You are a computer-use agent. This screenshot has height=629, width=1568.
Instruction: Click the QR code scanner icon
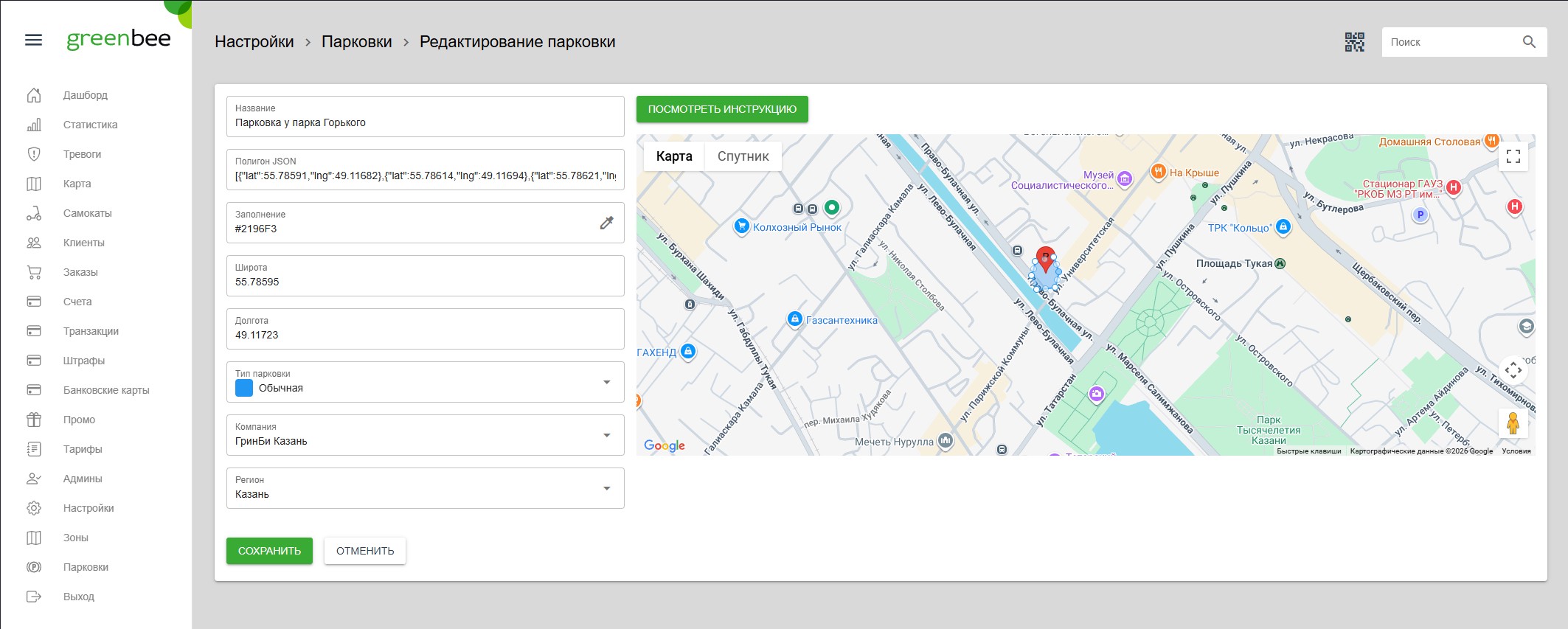pyautogui.click(x=1354, y=42)
